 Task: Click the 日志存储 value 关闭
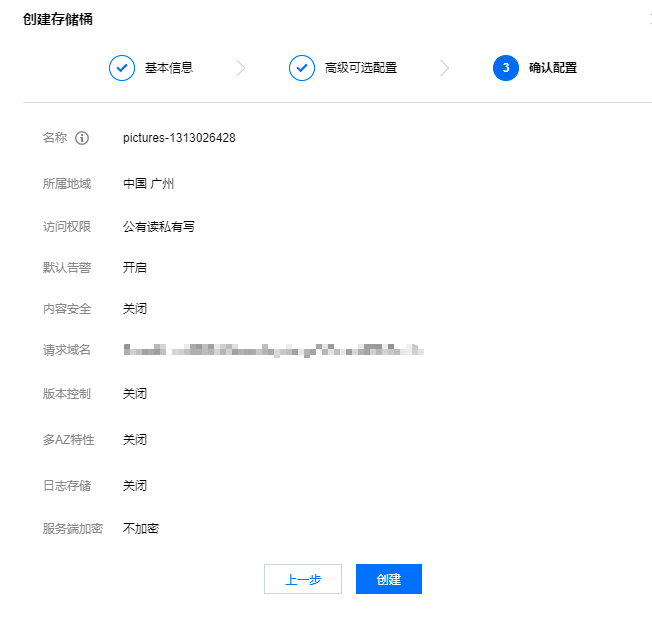coord(135,486)
